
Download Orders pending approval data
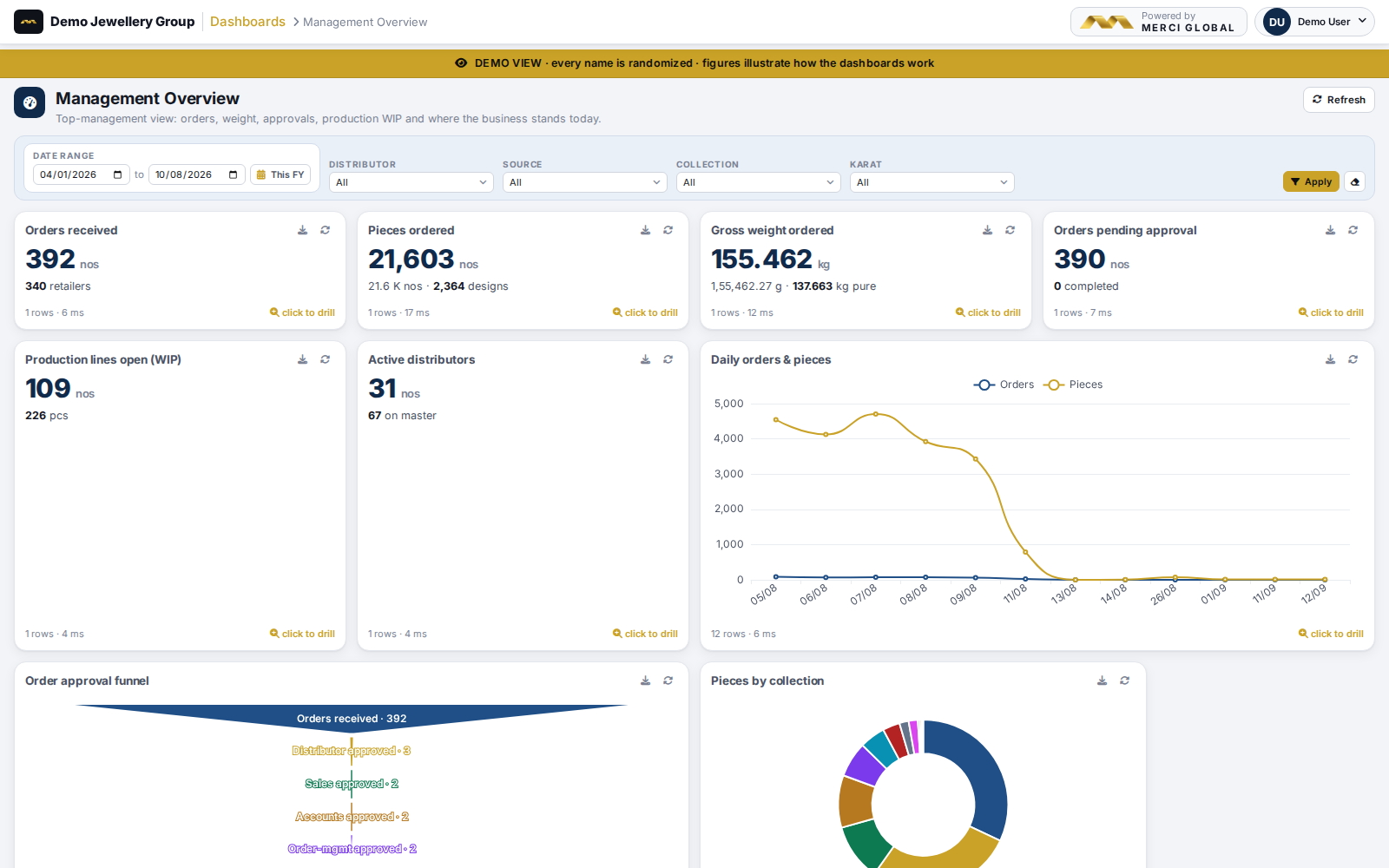tap(1330, 230)
